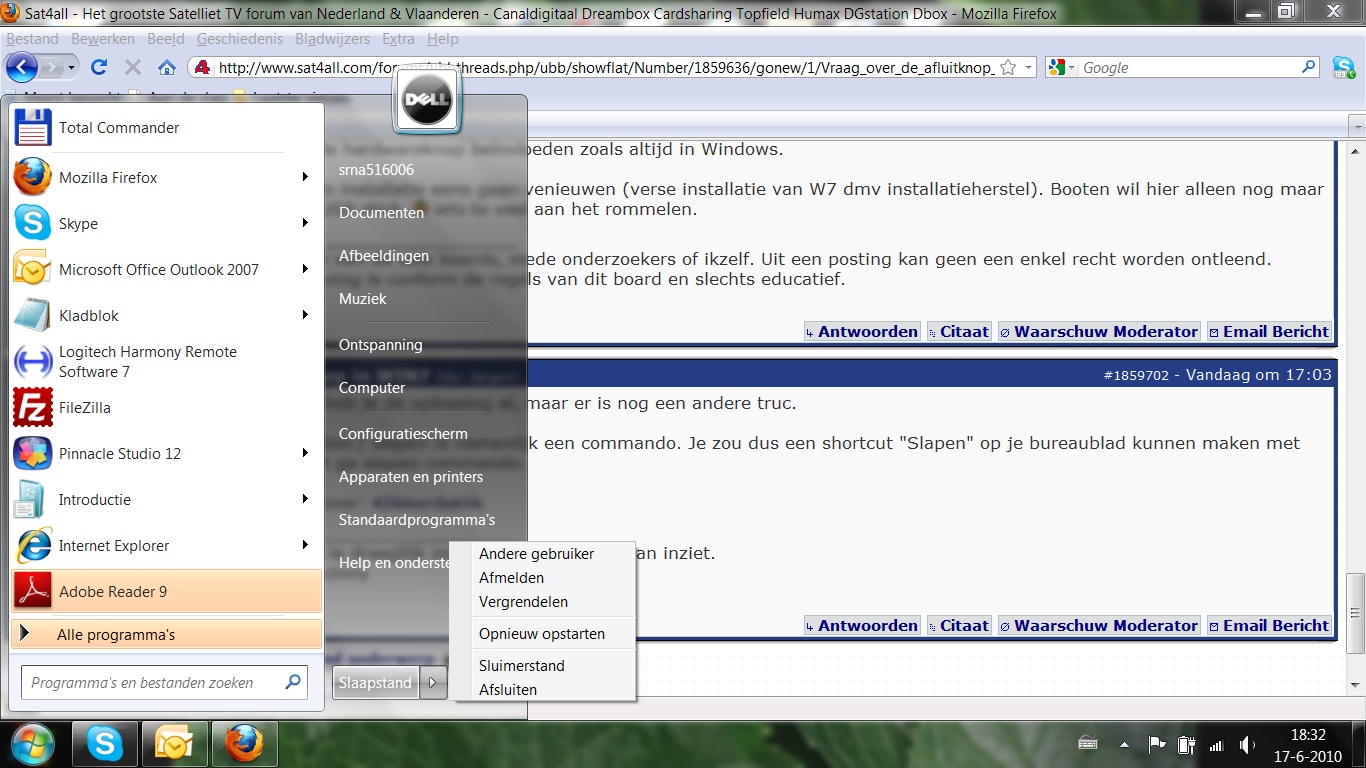
Task: Expand the Kladblok jump list arrow
Action: click(x=305, y=316)
